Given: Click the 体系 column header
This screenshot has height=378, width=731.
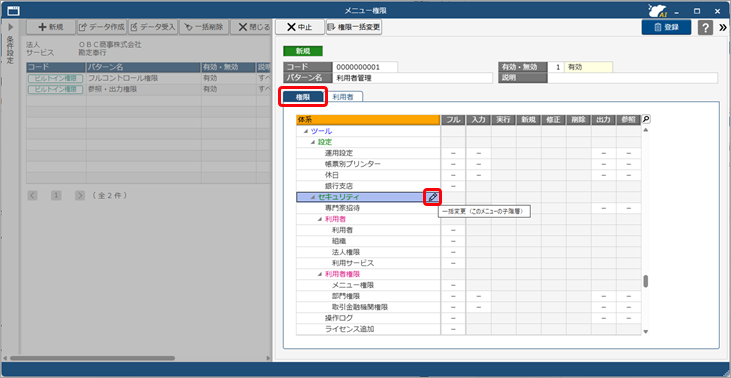Looking at the screenshot, I should 368,120.
